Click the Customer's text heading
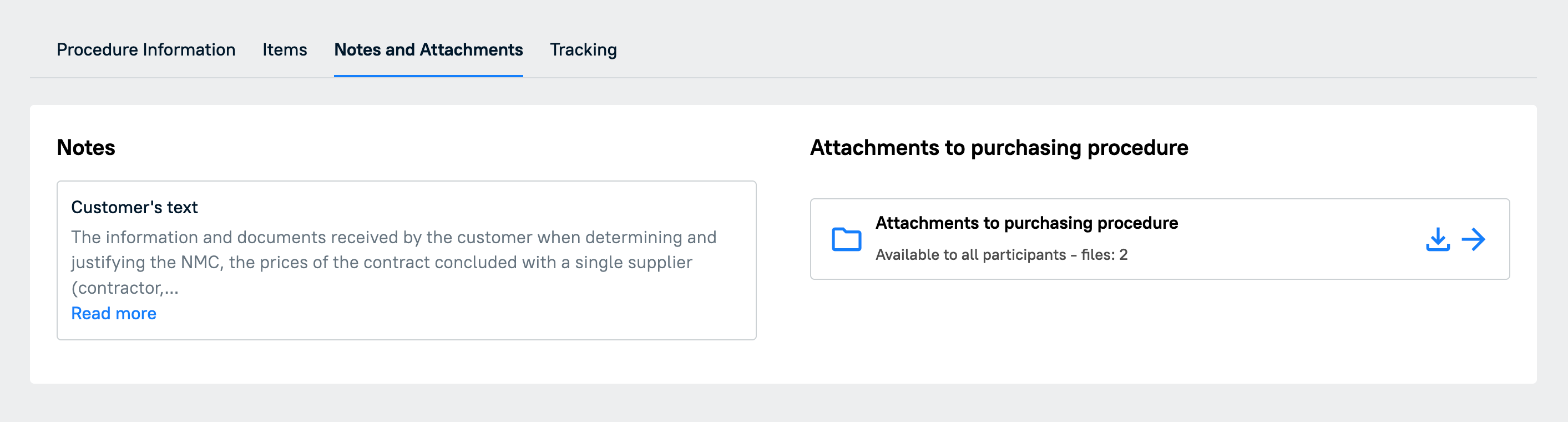The height and width of the screenshot is (422, 1568). 134,207
